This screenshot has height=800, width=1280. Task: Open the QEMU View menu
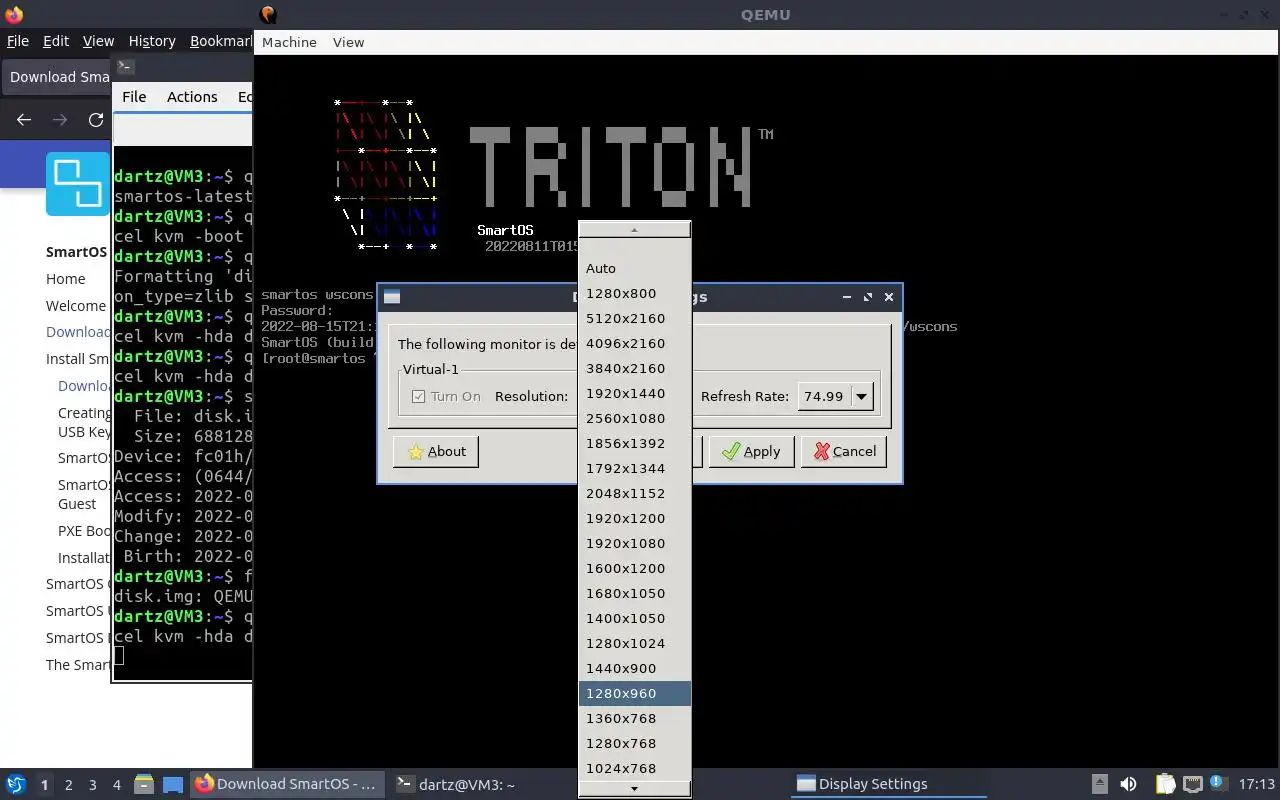(348, 42)
